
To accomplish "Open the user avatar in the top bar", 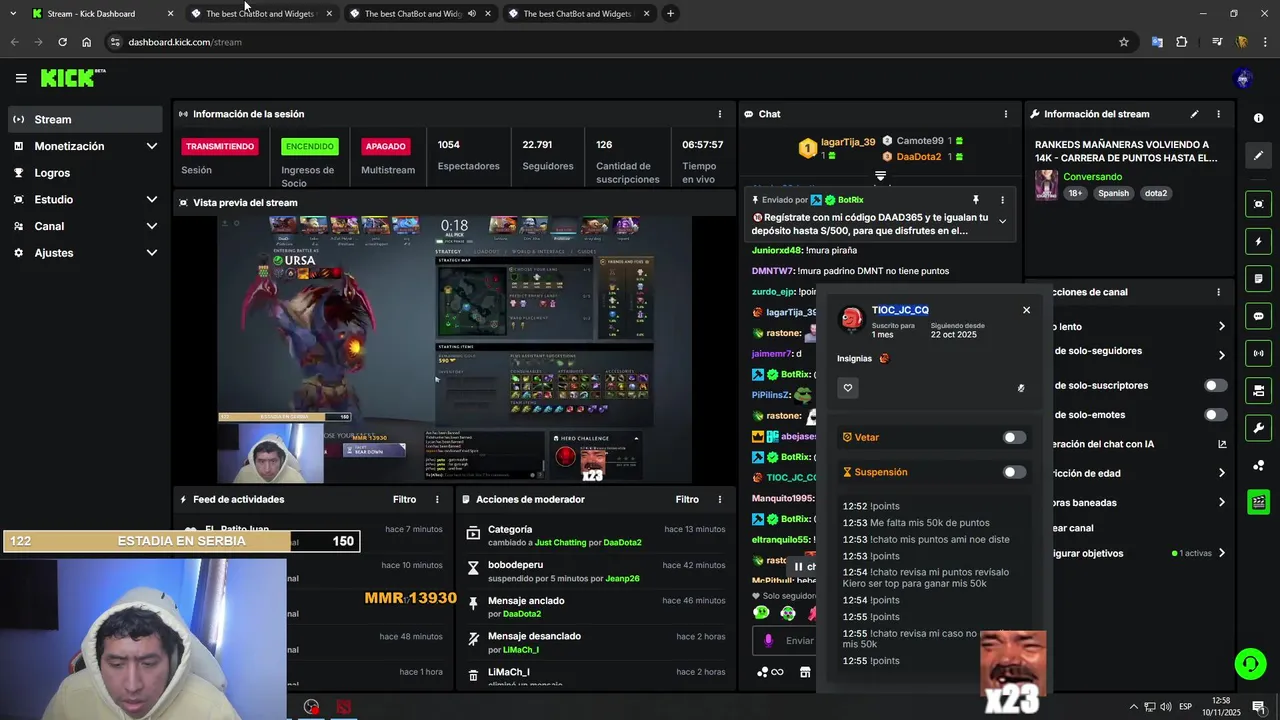I will (x=1243, y=78).
